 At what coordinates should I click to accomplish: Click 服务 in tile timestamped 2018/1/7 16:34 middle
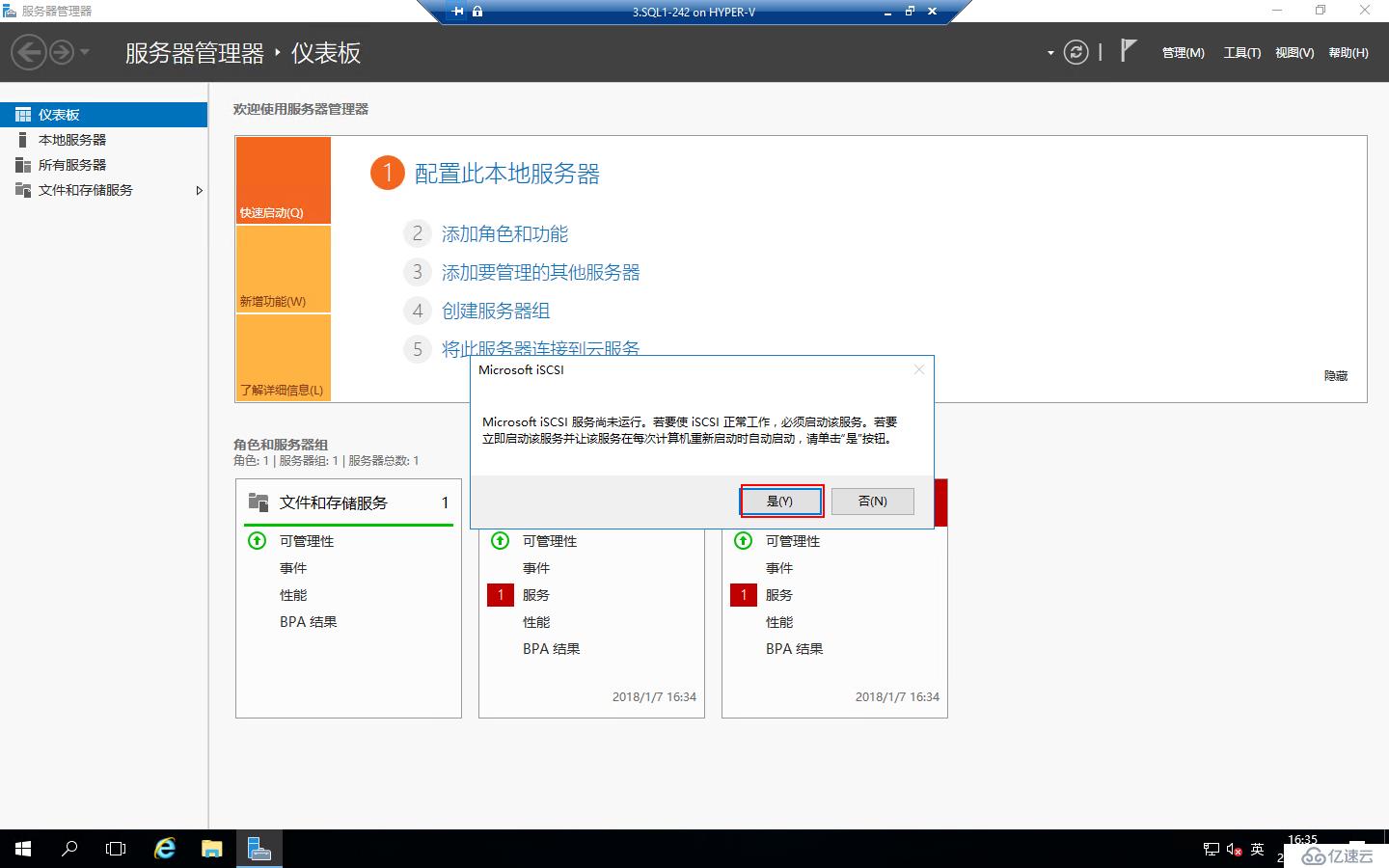pos(536,595)
